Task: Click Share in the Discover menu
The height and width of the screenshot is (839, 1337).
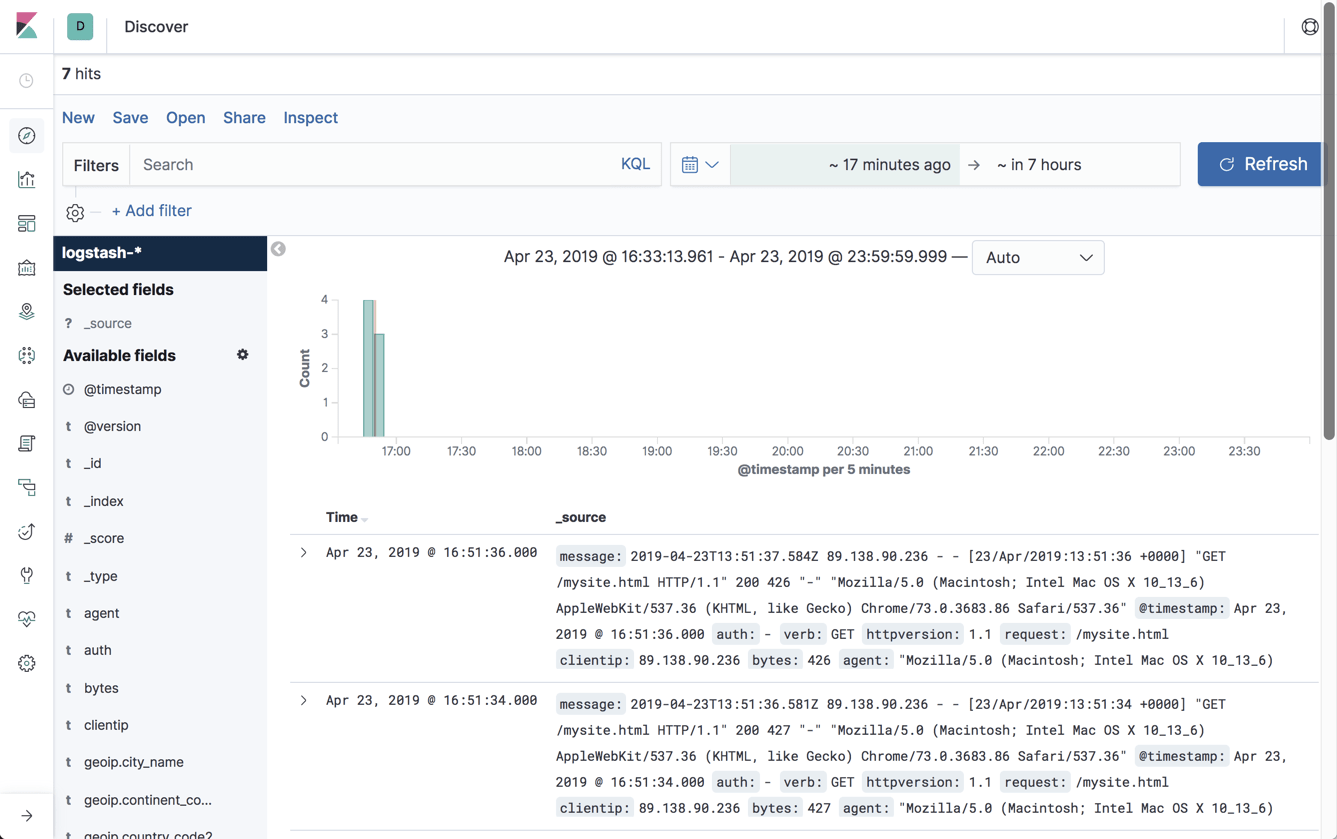Action: point(244,118)
